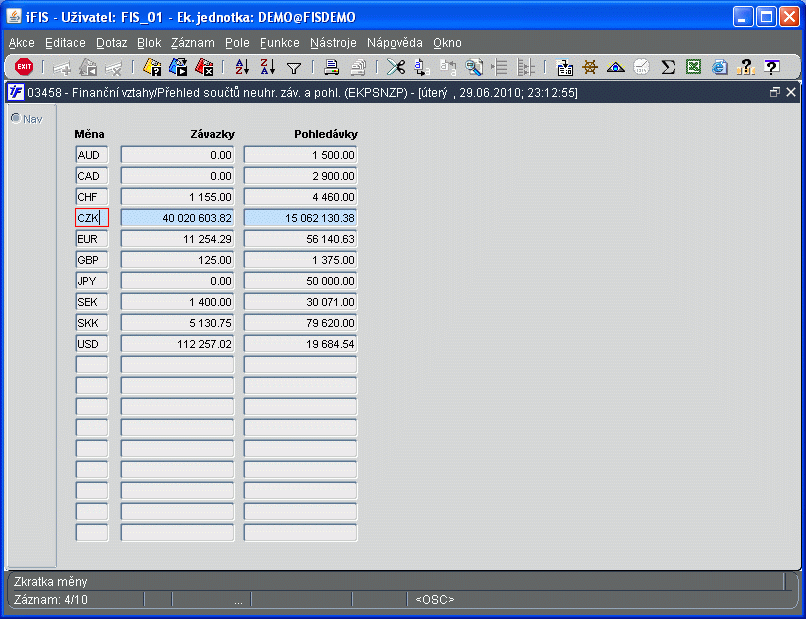
Task: Select the USD currency field
Action: [92, 344]
